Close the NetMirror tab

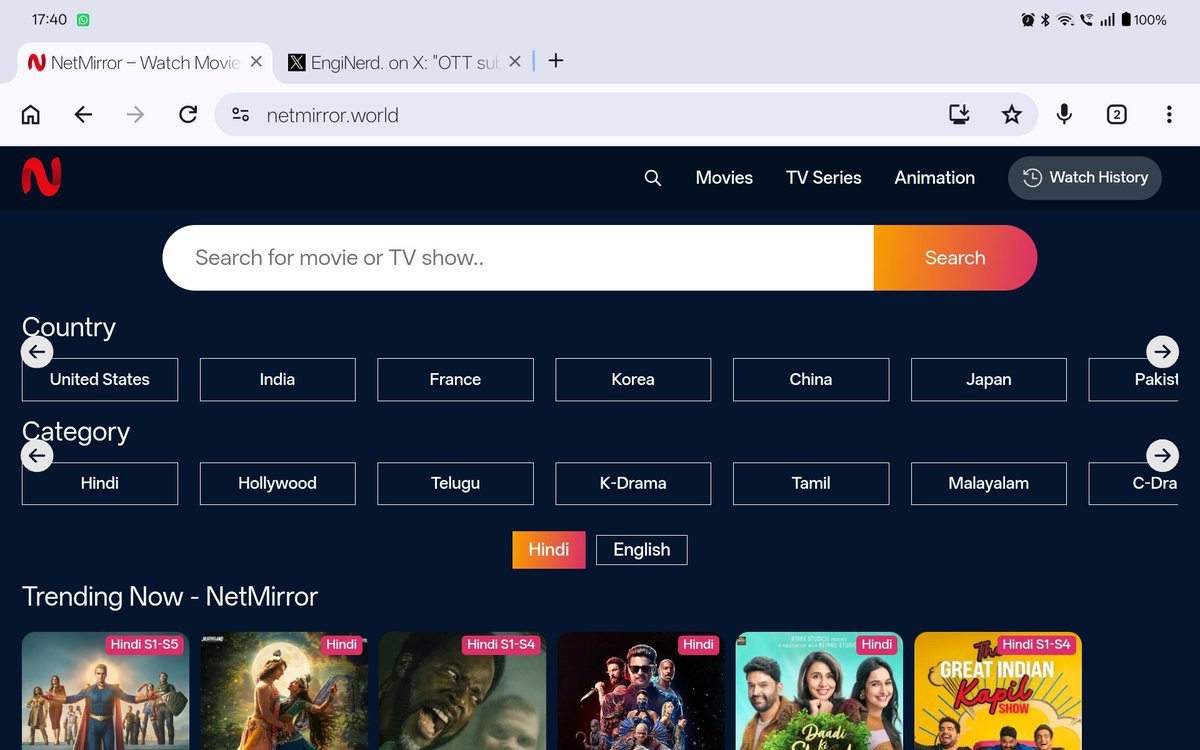[256, 61]
